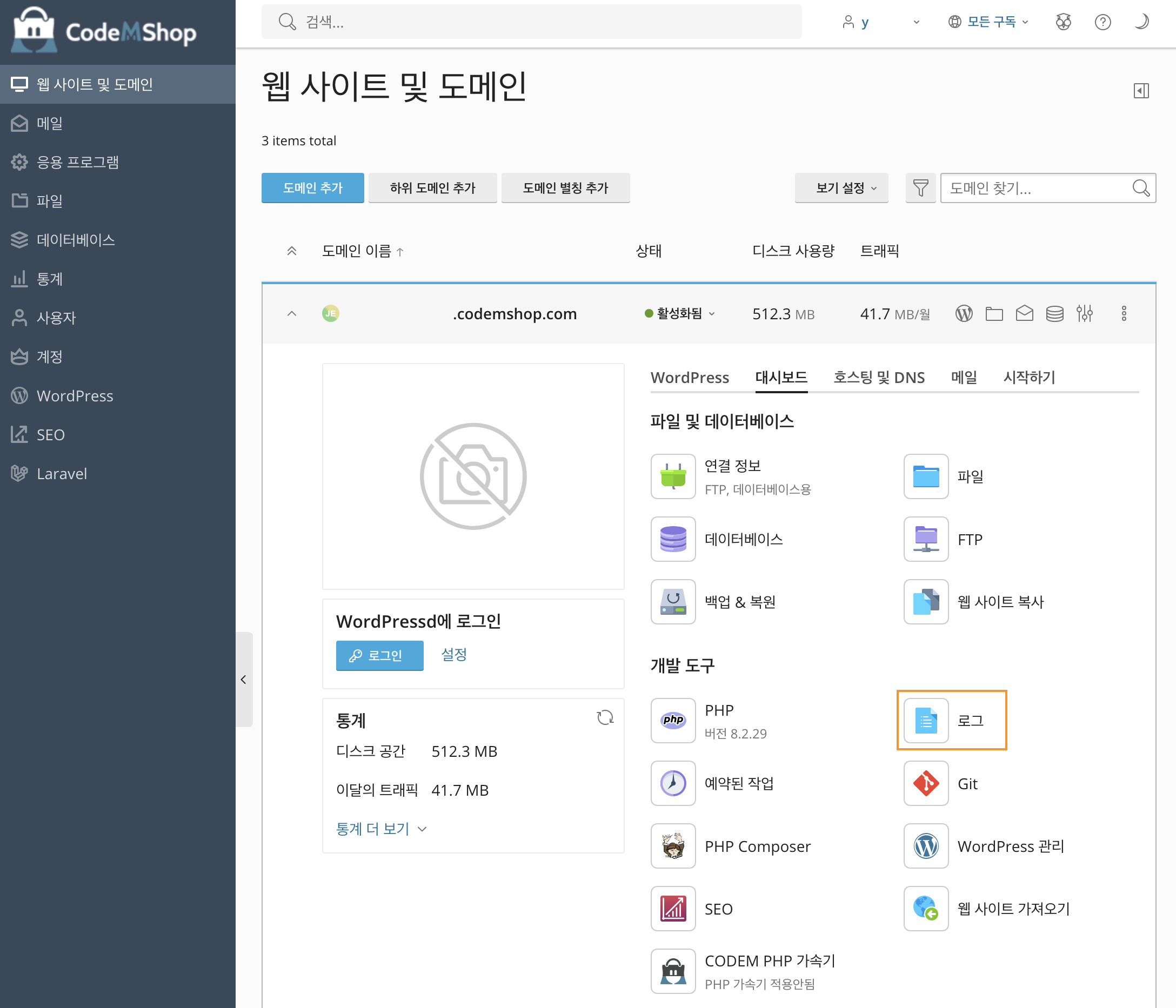Open the Website Copy icon
The height and width of the screenshot is (1008, 1176).
(x=926, y=601)
